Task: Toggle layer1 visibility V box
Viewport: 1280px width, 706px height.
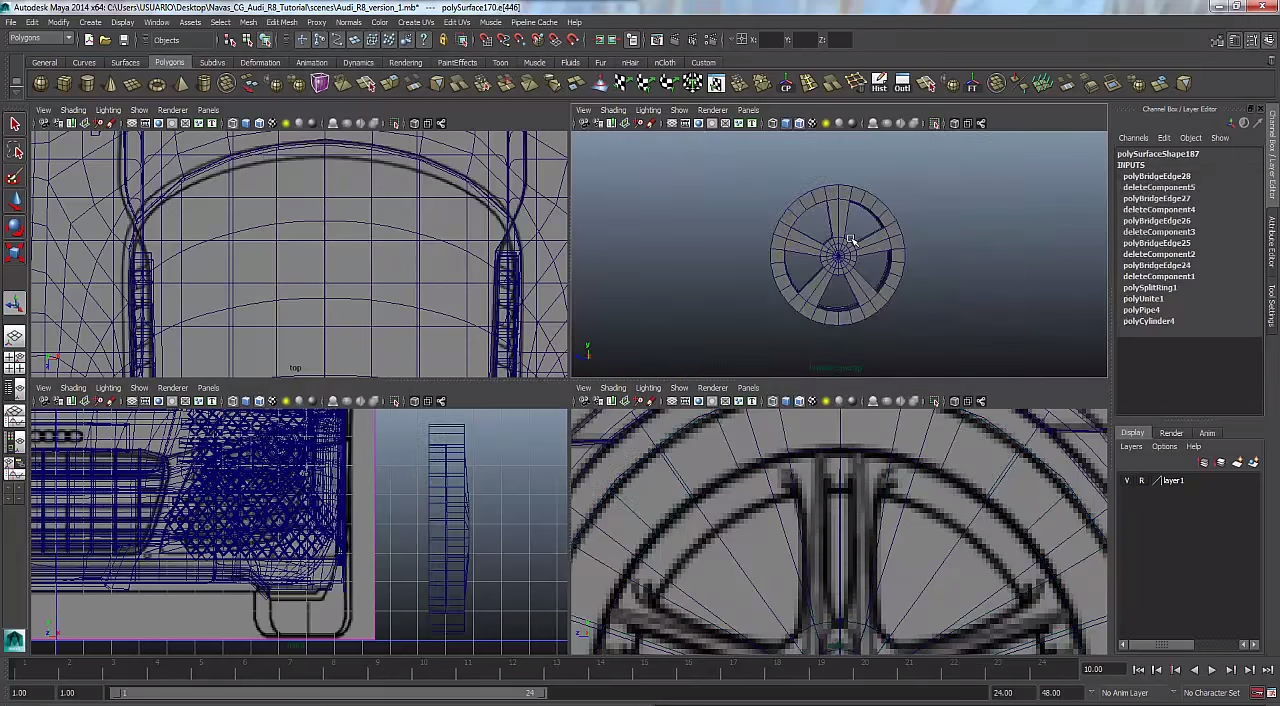Action: (x=1127, y=481)
